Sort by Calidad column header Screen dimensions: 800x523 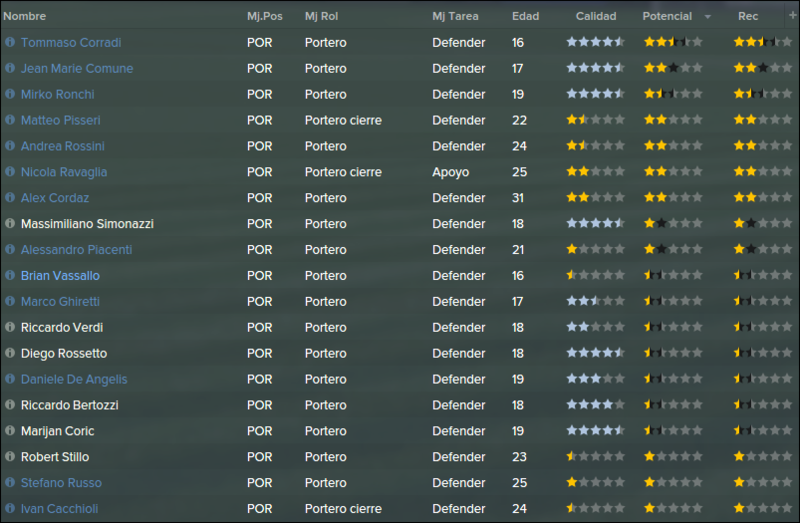click(x=596, y=16)
